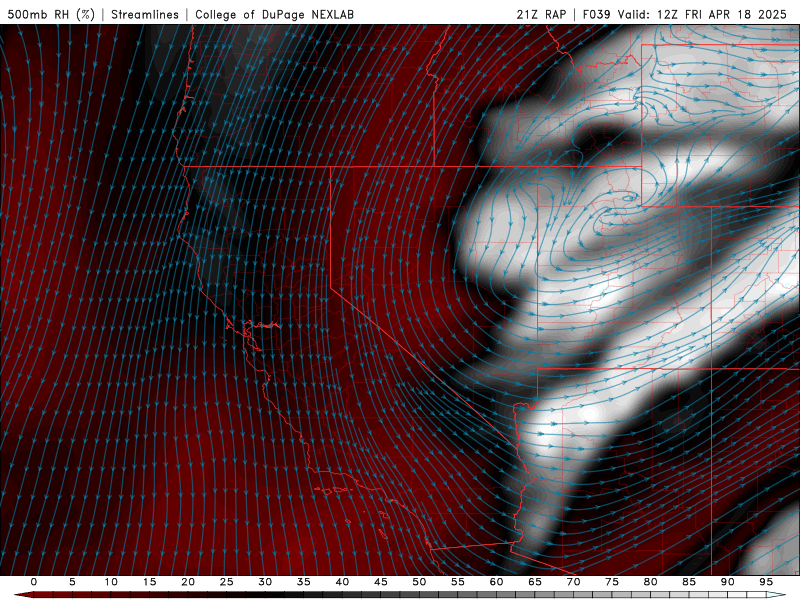Click the color bar label "70"

click(573, 582)
